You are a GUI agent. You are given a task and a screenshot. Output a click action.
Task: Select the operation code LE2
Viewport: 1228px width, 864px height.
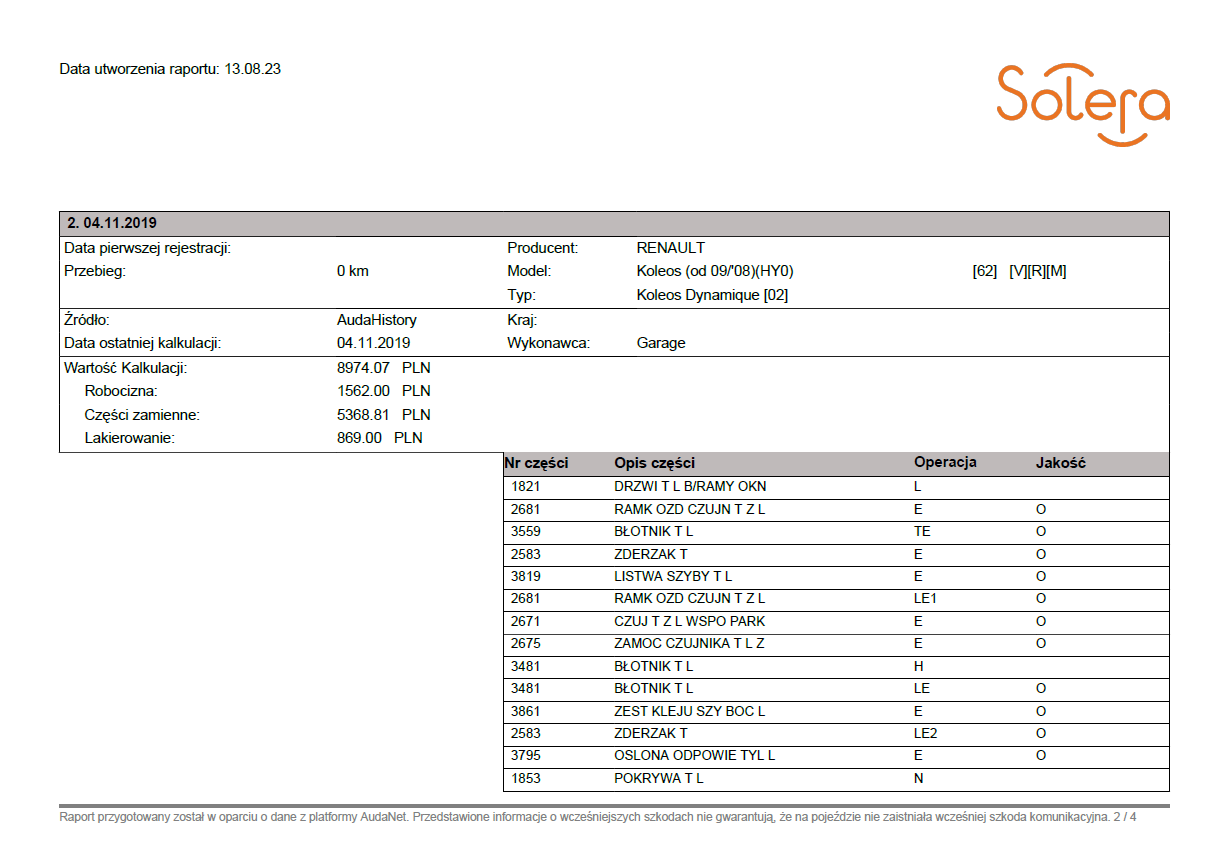pos(927,733)
